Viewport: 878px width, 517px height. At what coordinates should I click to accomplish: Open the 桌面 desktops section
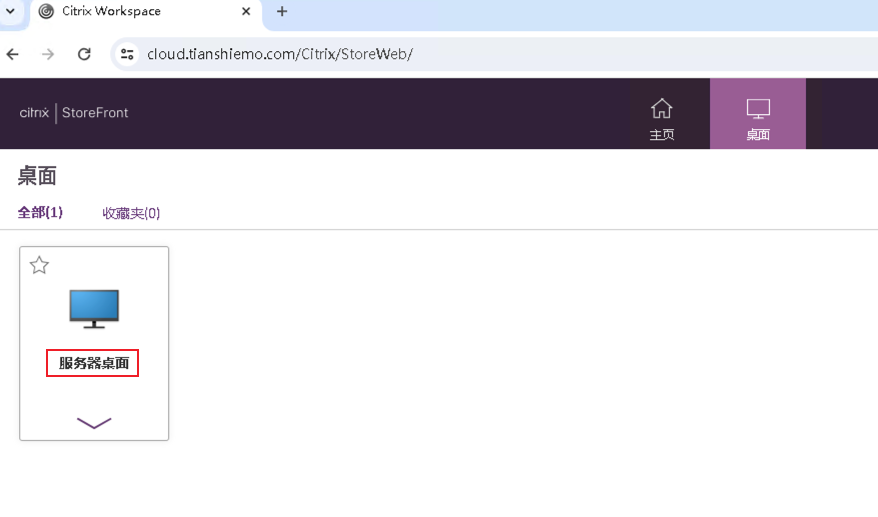[758, 114]
